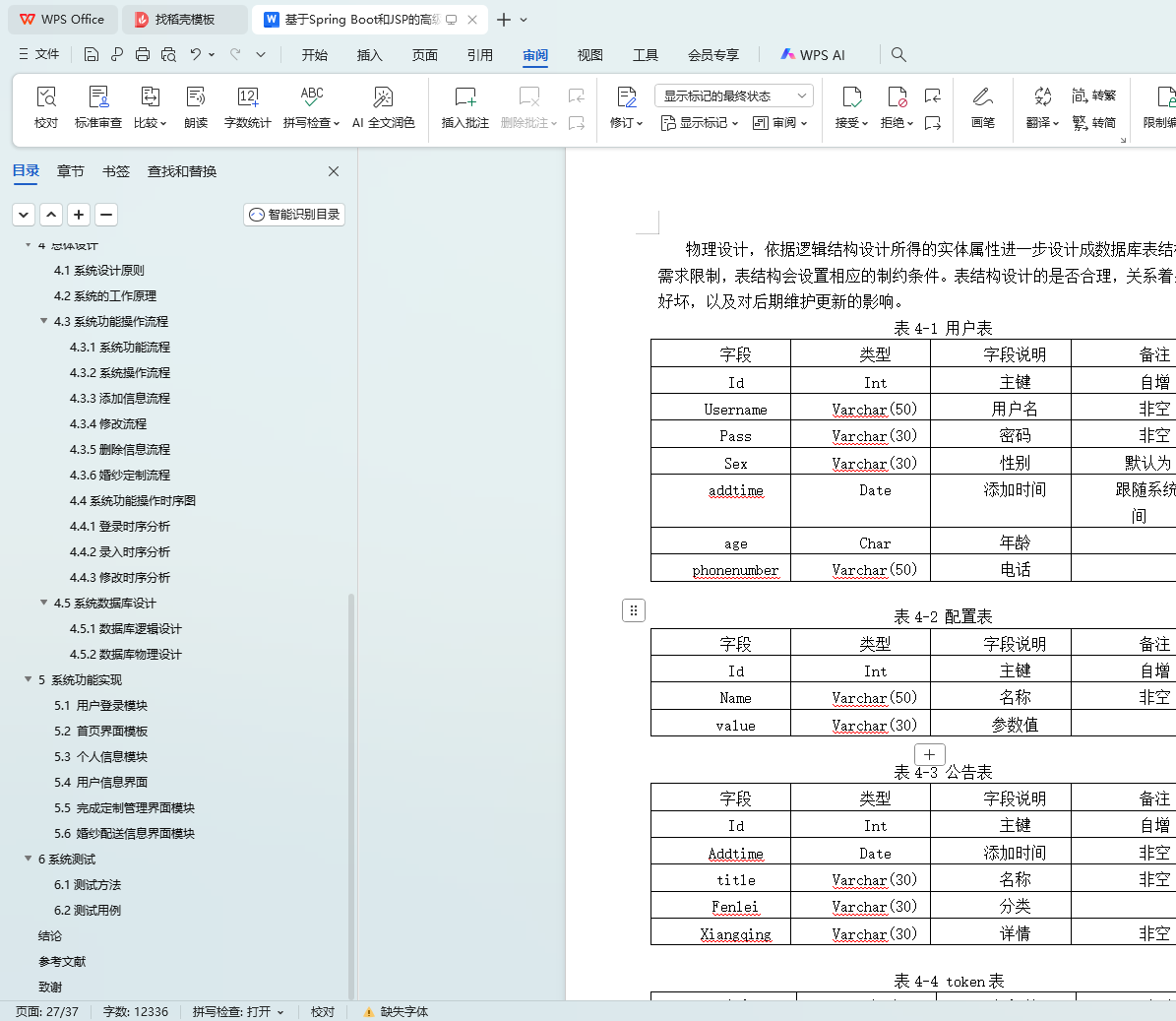
Task: Click the minus collapse-all outline button
Action: tap(106, 215)
